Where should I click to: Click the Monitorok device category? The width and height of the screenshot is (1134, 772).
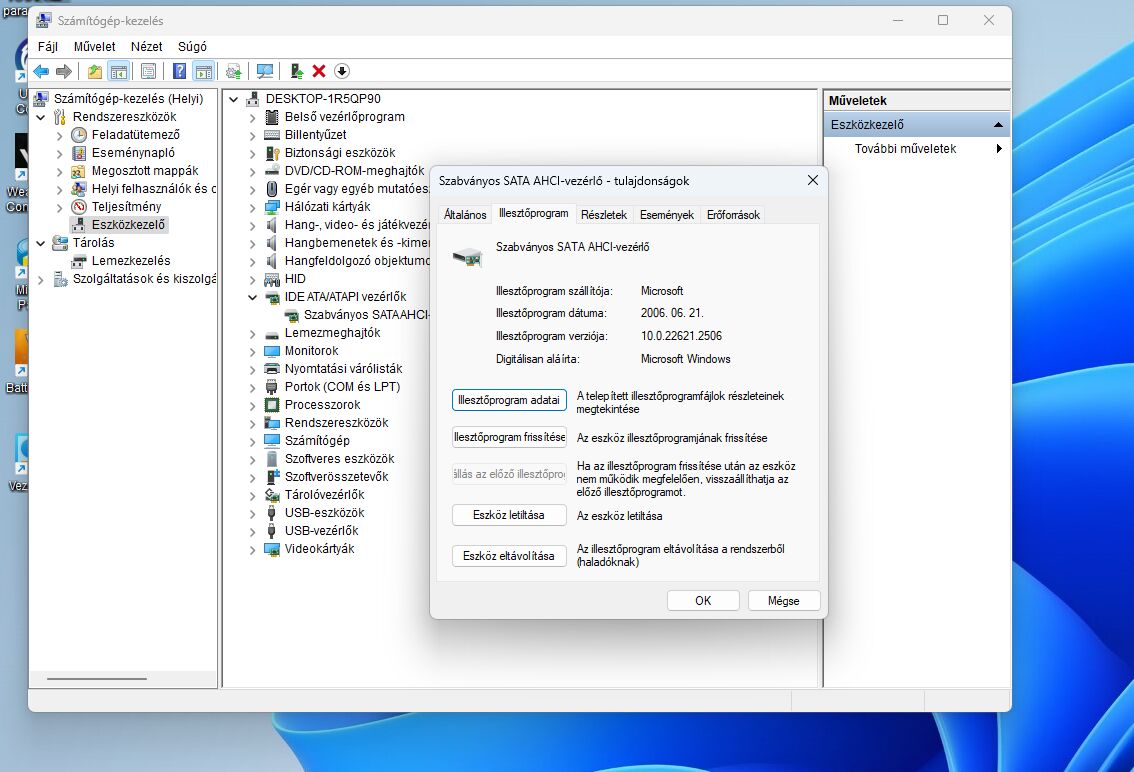coord(312,351)
